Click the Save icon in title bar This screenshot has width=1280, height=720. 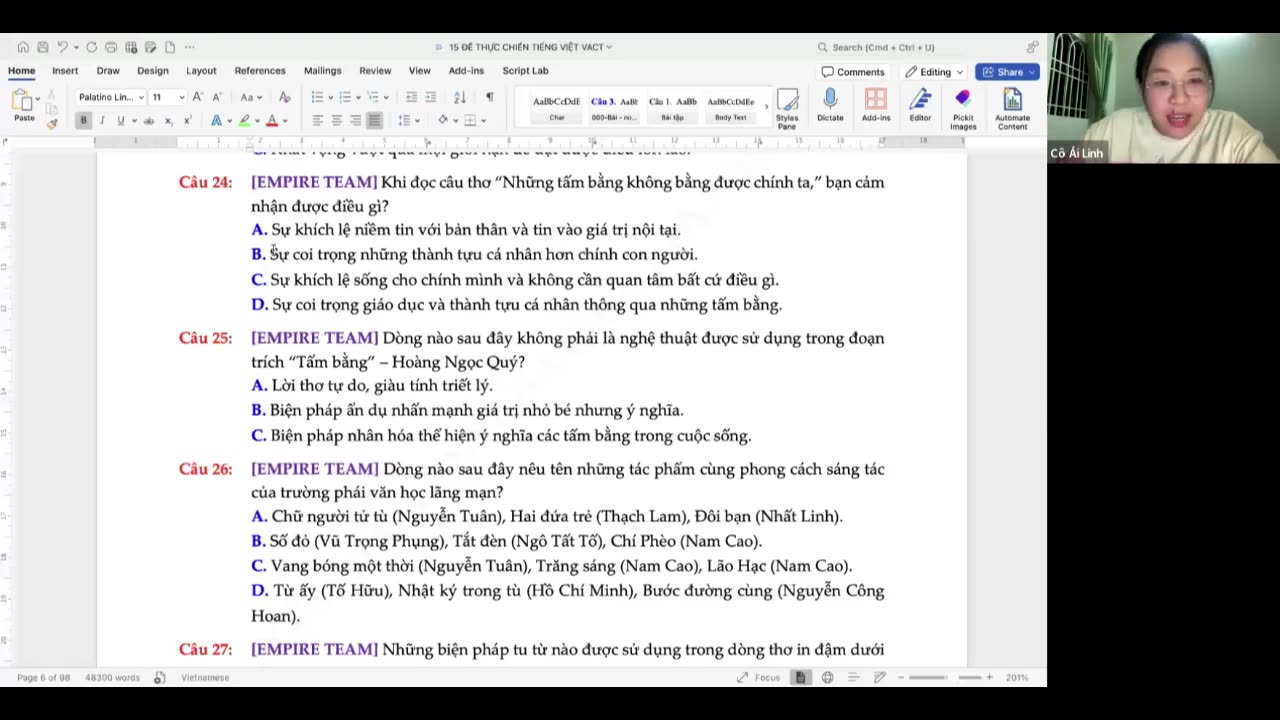(x=43, y=47)
